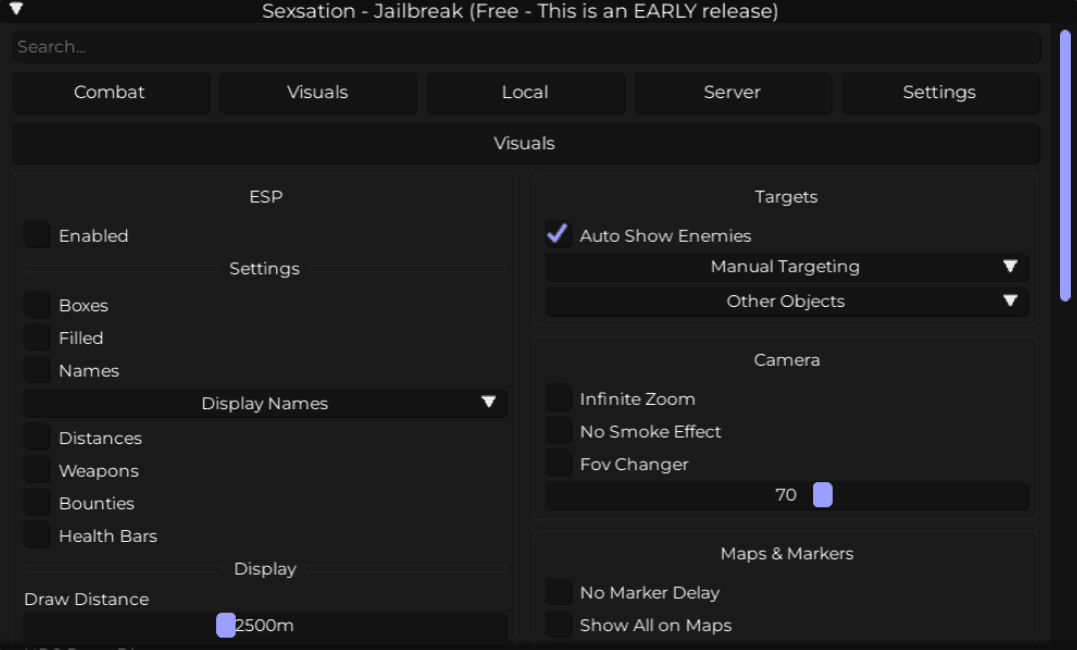Click into the Search field

click(x=526, y=47)
